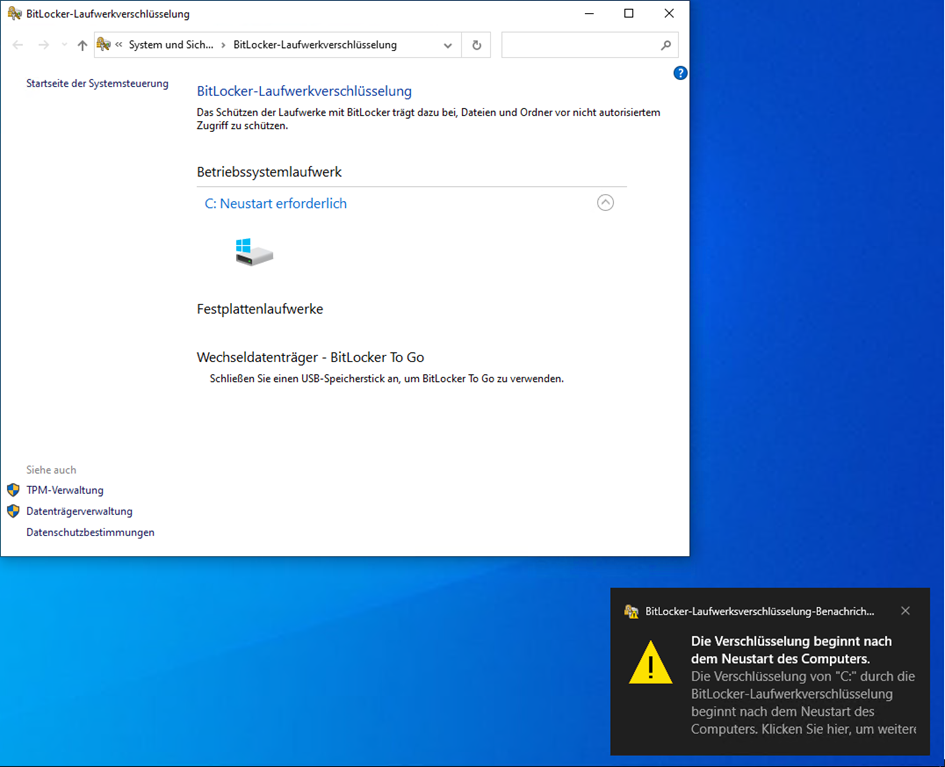945x767 pixels.
Task: Click 'System und Sich...' breadcrumb
Action: tap(171, 45)
